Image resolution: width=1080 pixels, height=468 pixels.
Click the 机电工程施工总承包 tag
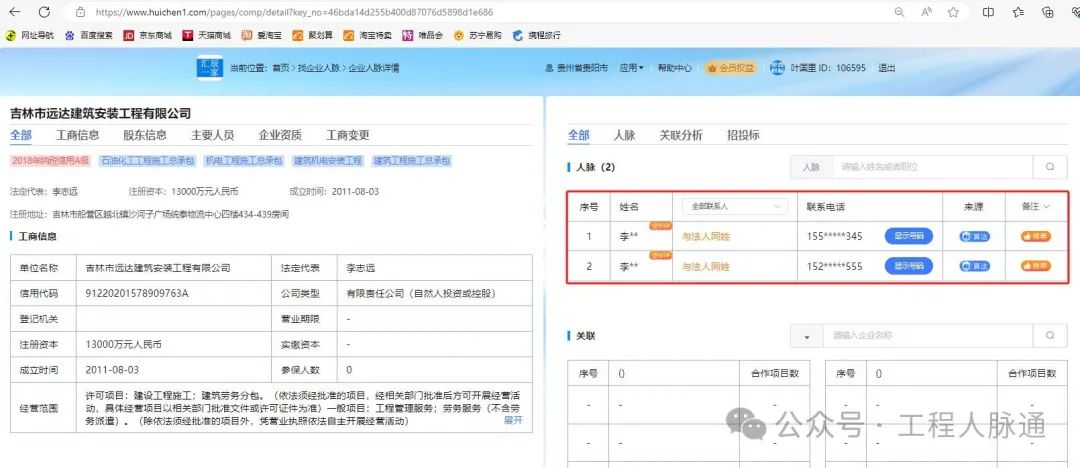pos(244,161)
